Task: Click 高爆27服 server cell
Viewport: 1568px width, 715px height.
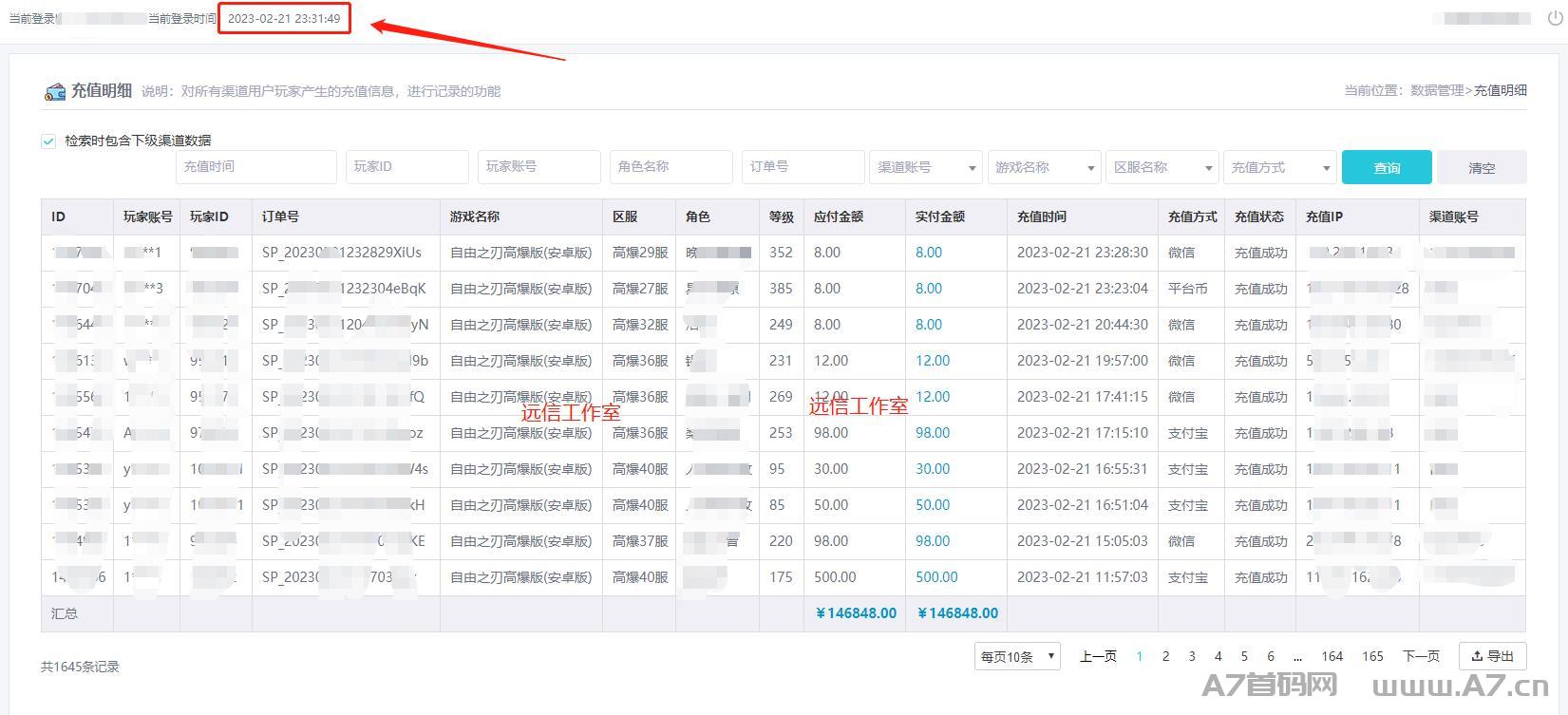Action: pos(640,289)
